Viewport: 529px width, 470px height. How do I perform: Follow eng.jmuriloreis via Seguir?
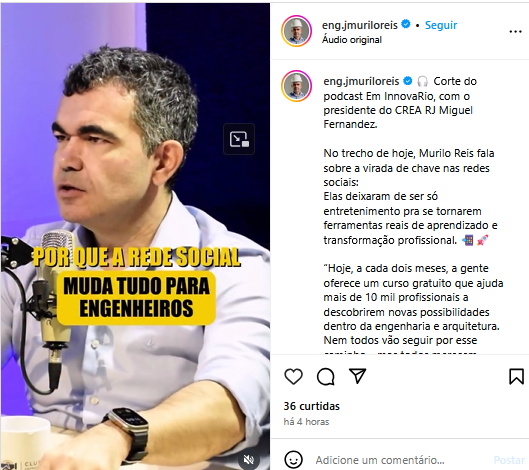click(x=441, y=25)
